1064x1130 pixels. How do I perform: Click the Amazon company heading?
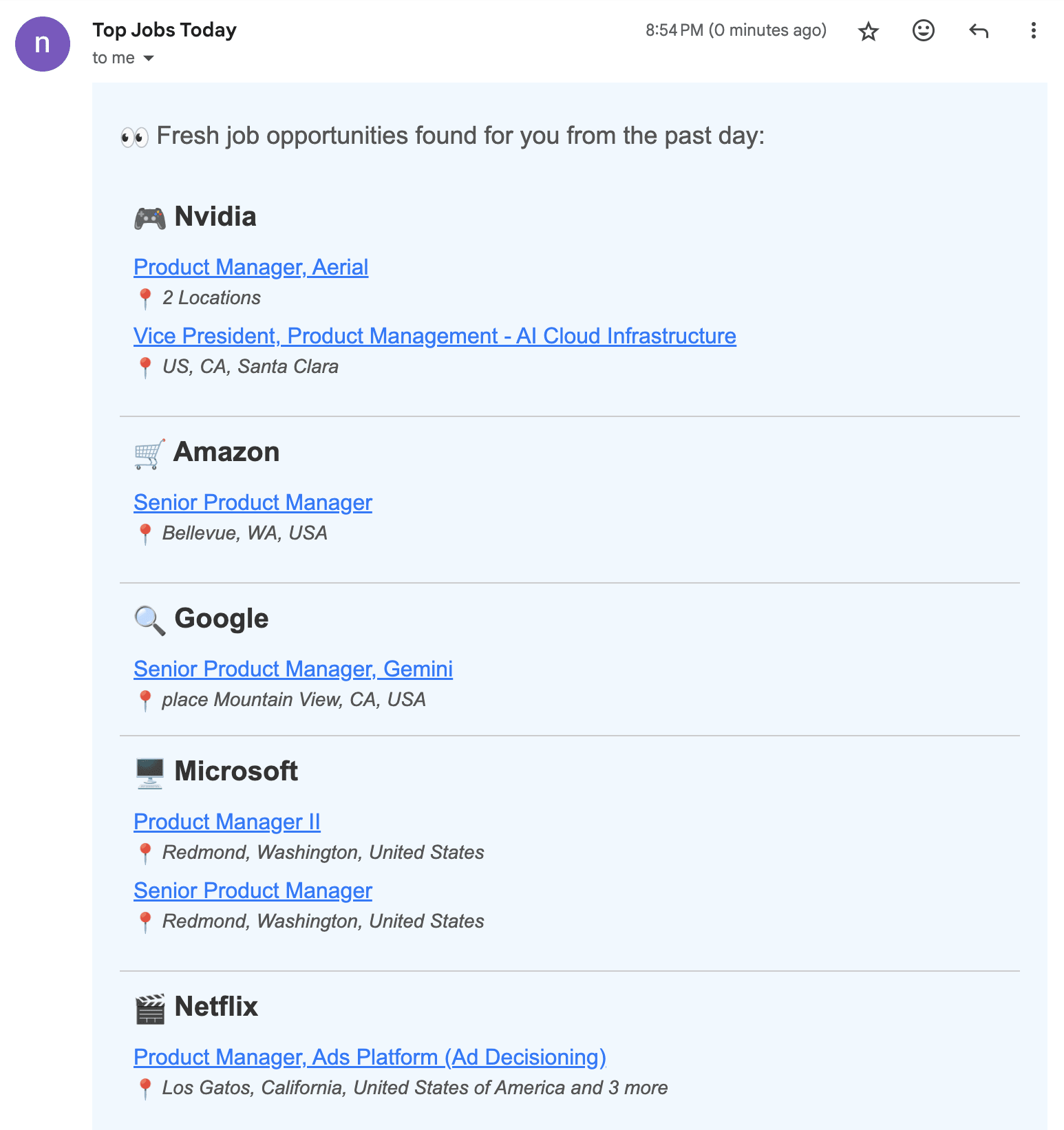tap(226, 452)
